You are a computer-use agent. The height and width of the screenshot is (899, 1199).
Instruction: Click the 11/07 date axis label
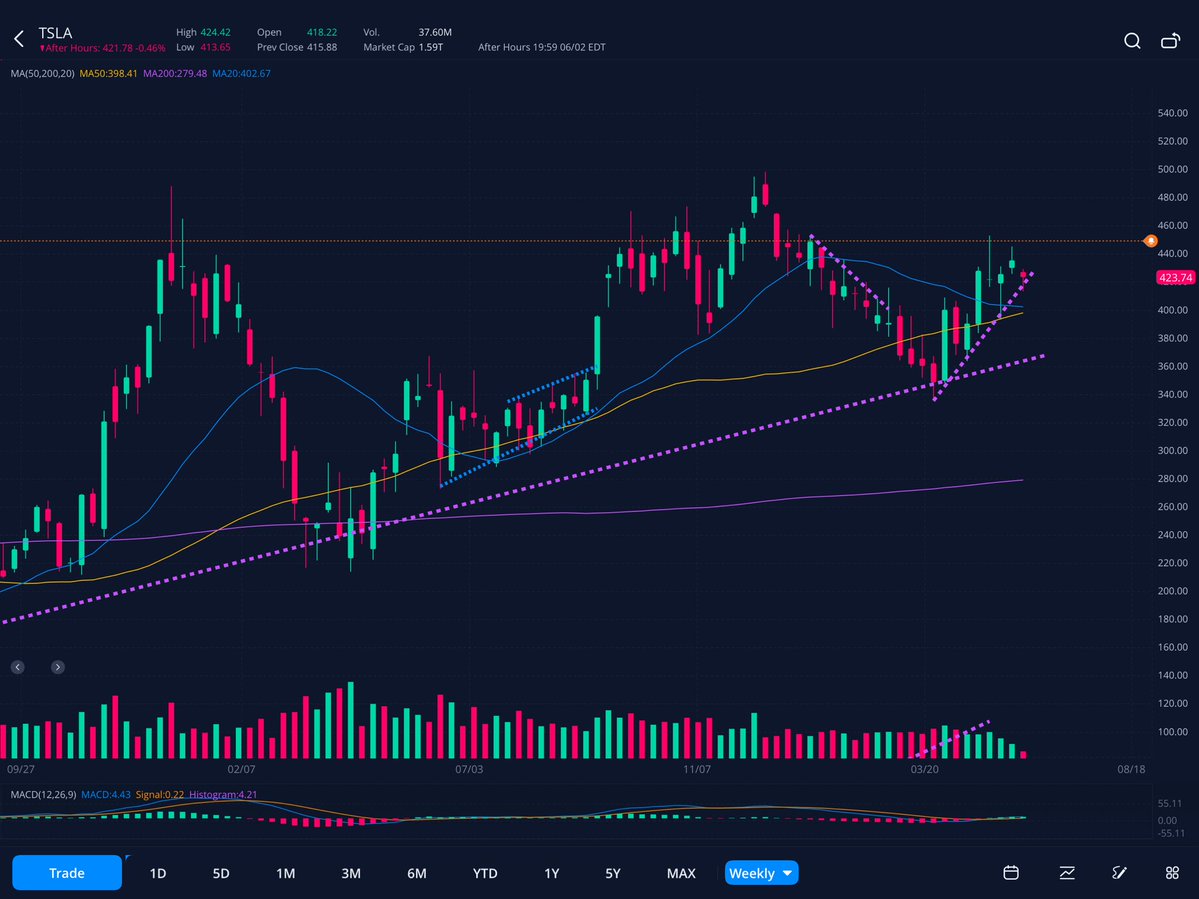[697, 769]
